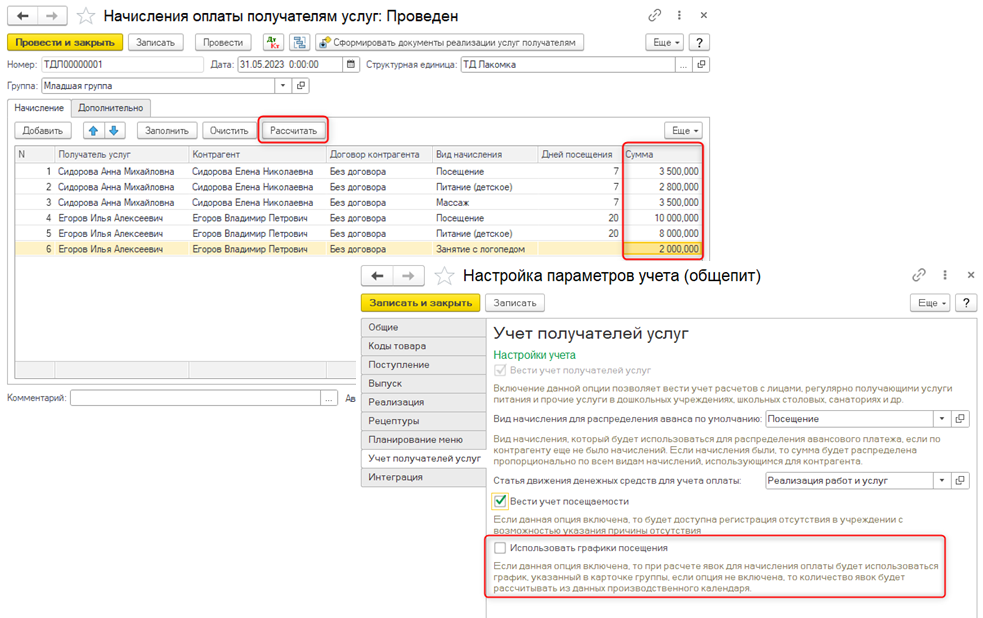Click the help question mark in settings window
The height and width of the screenshot is (618, 983).
point(966,303)
